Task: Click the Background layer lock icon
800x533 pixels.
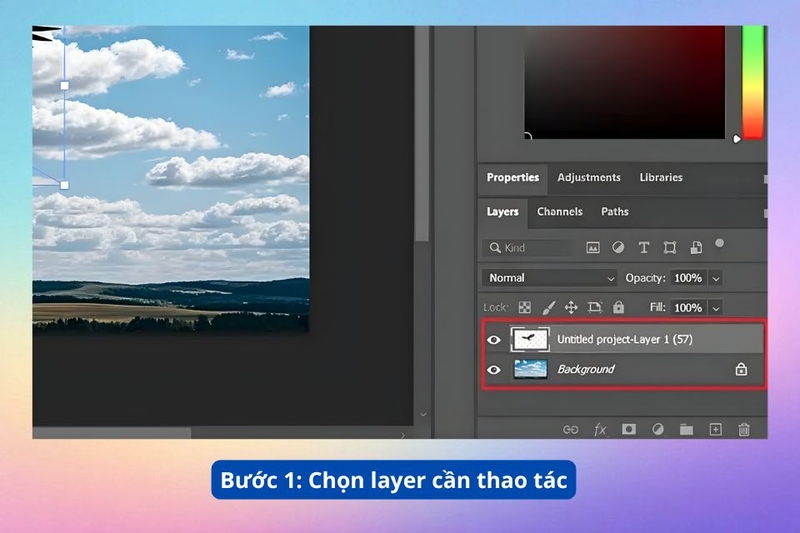Action: [x=741, y=369]
